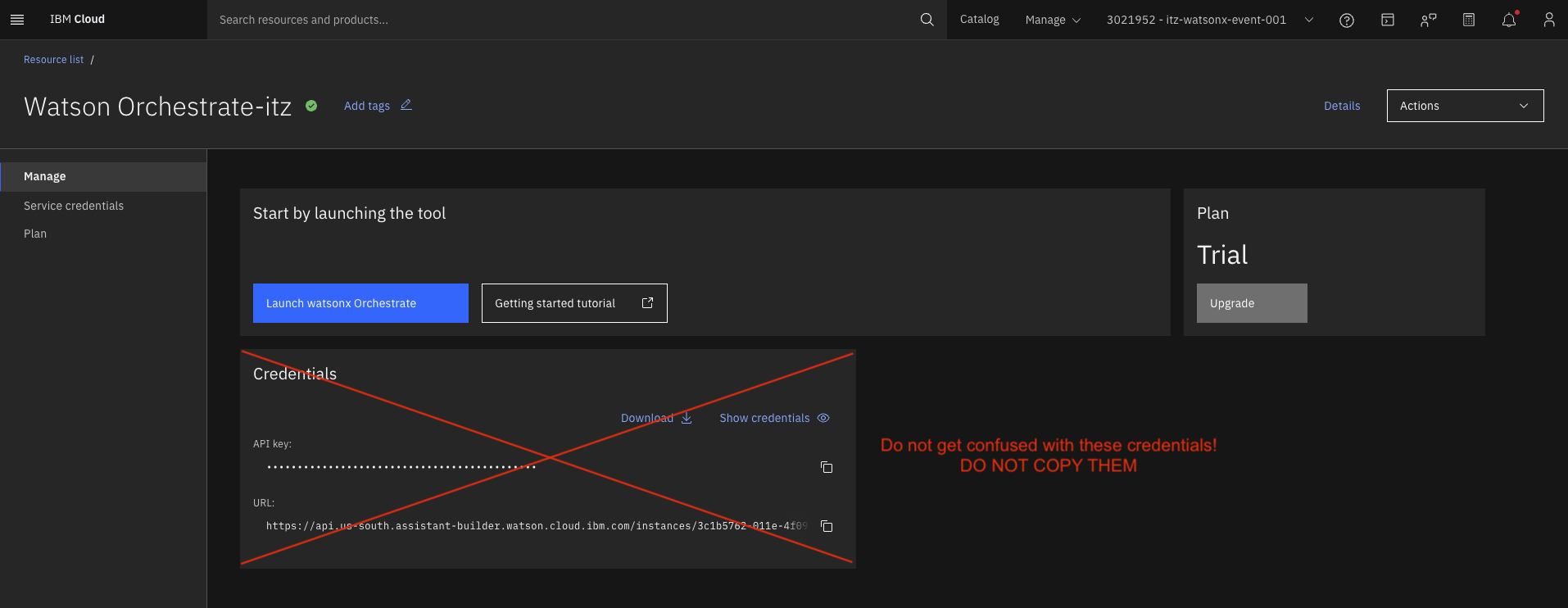
Task: Go to Resource list breadcrumb
Action: click(x=53, y=60)
